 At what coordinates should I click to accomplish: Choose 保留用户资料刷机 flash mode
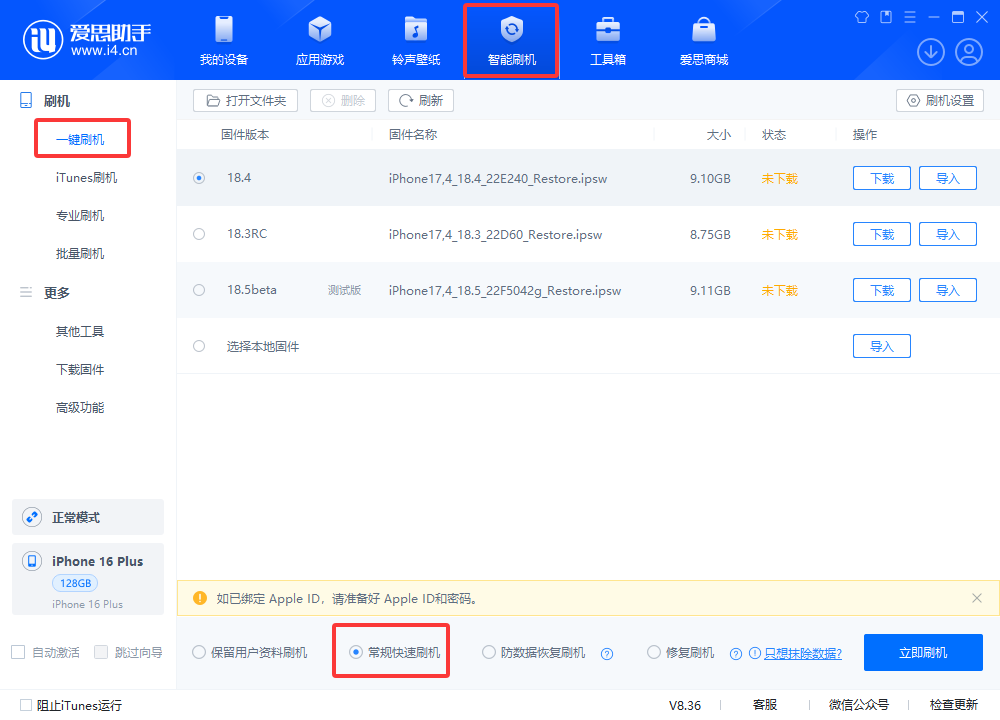click(x=197, y=651)
